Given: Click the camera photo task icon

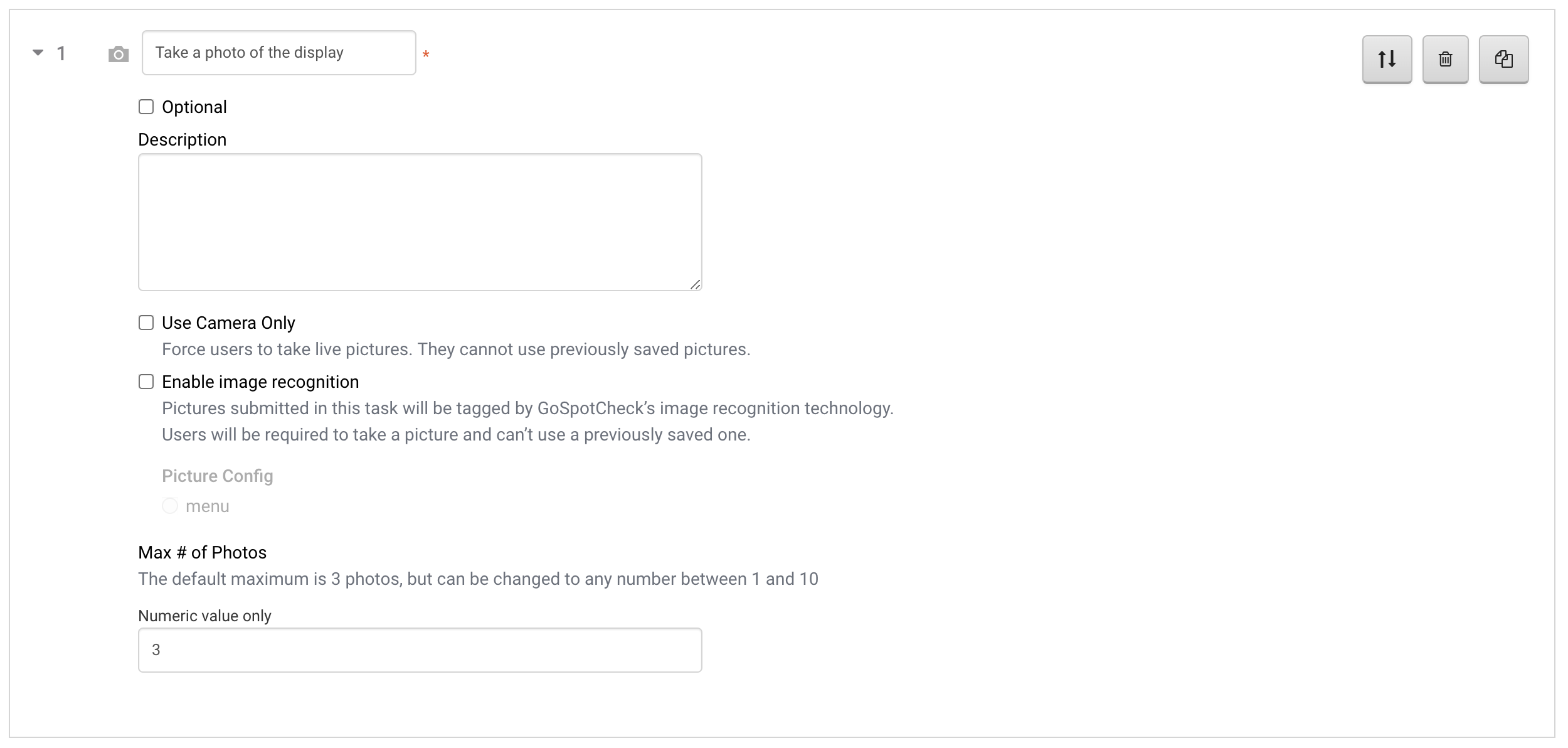Looking at the screenshot, I should coord(119,55).
